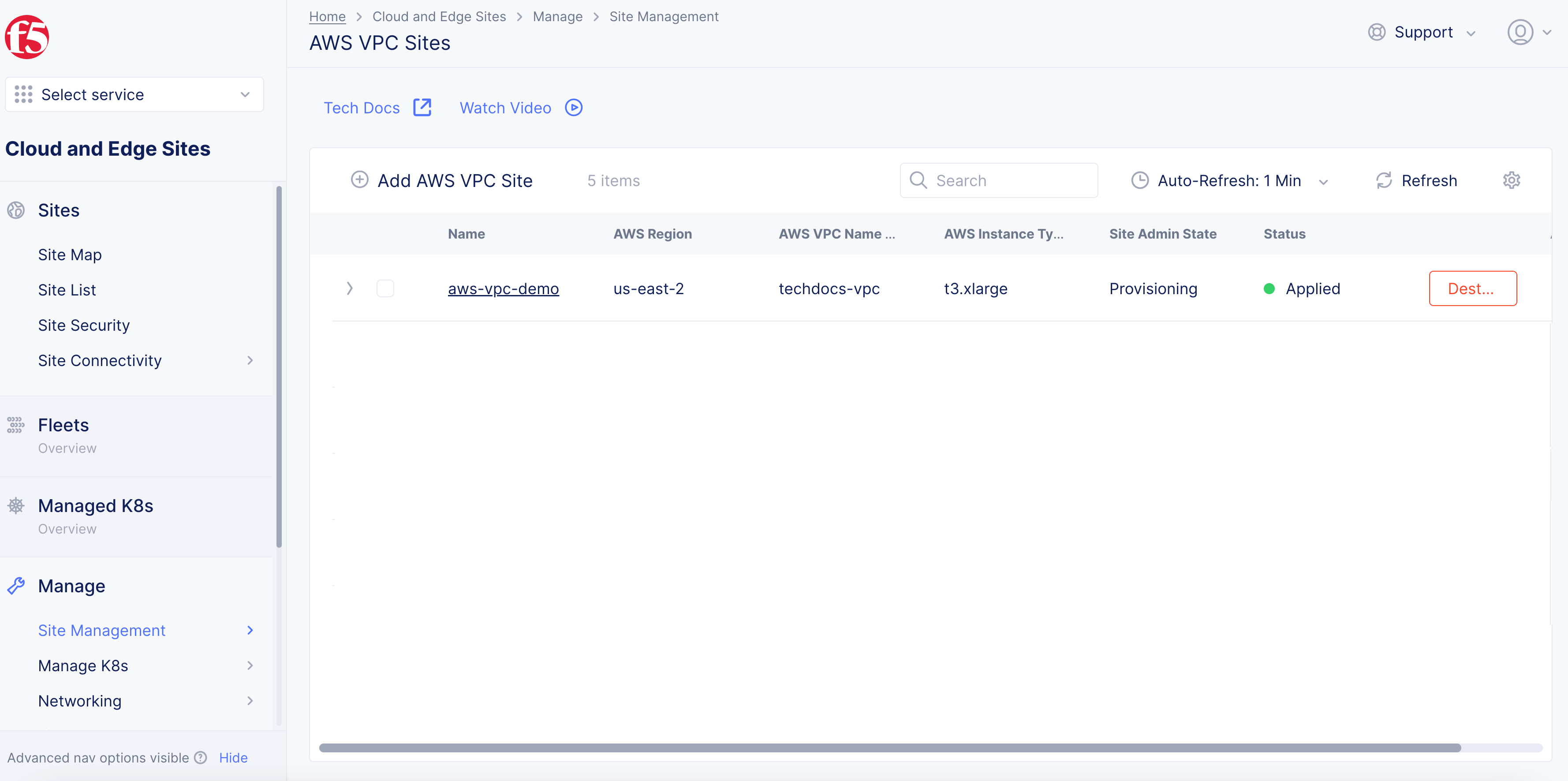The height and width of the screenshot is (781, 1568).
Task: Click the us-east-2 region cell
Action: [x=648, y=288]
